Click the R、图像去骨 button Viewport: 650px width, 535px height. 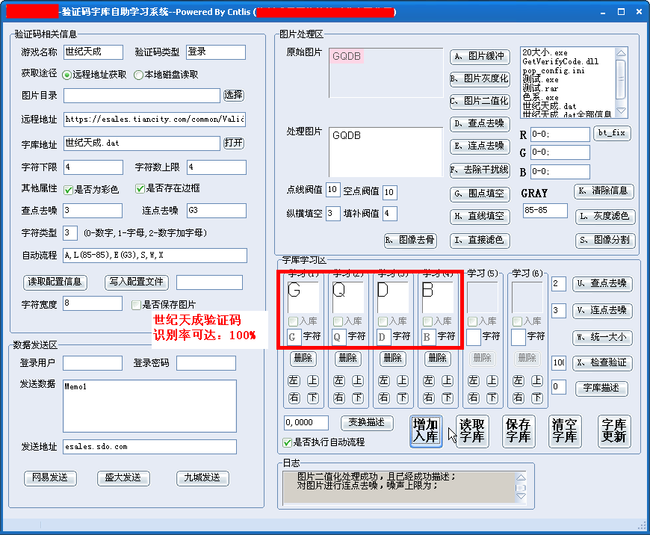[410, 240]
